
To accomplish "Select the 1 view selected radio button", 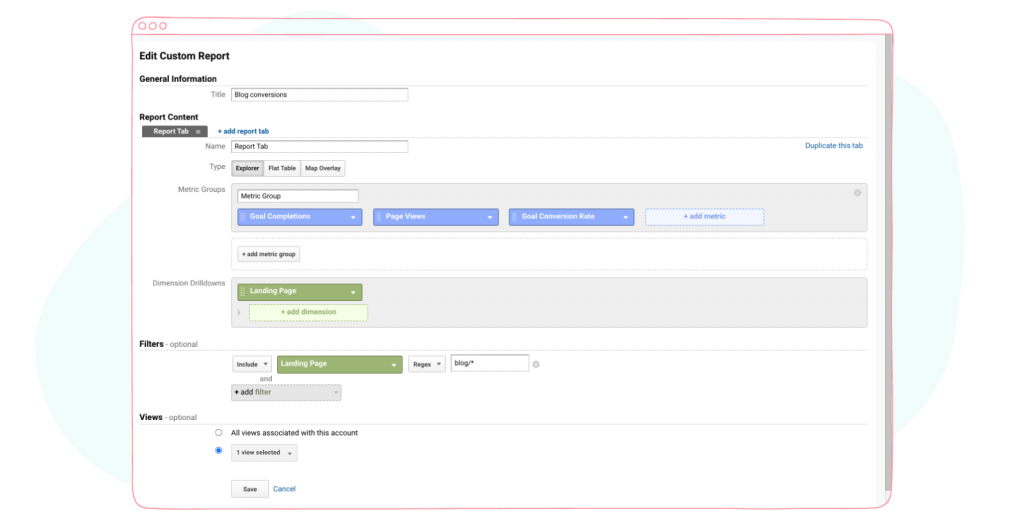I will pos(219,451).
